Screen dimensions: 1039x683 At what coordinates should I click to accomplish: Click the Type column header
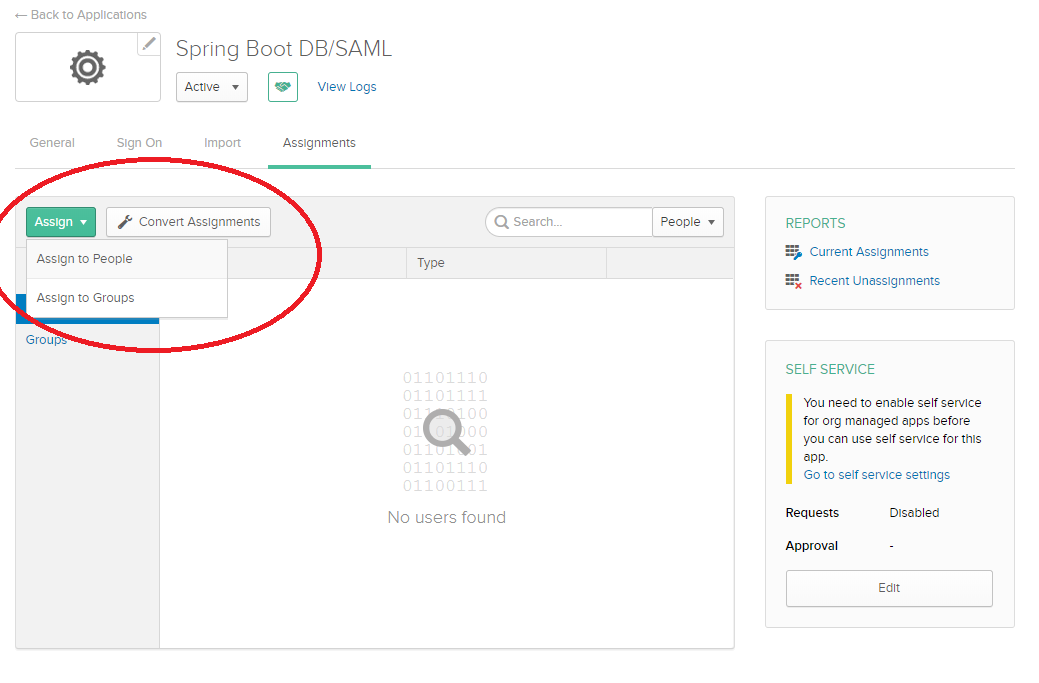coord(431,263)
